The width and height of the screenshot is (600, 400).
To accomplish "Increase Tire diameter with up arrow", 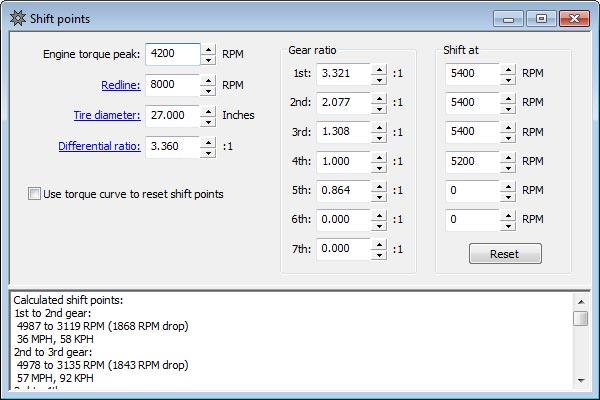I will (208, 111).
